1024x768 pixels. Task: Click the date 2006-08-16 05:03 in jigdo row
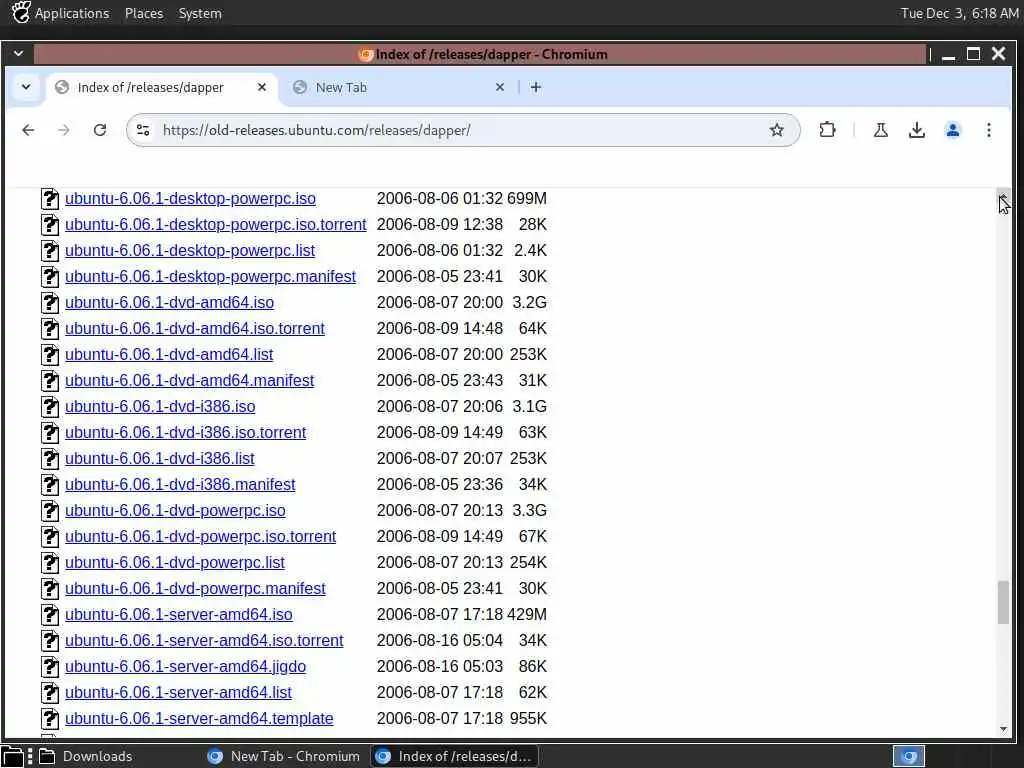point(440,667)
